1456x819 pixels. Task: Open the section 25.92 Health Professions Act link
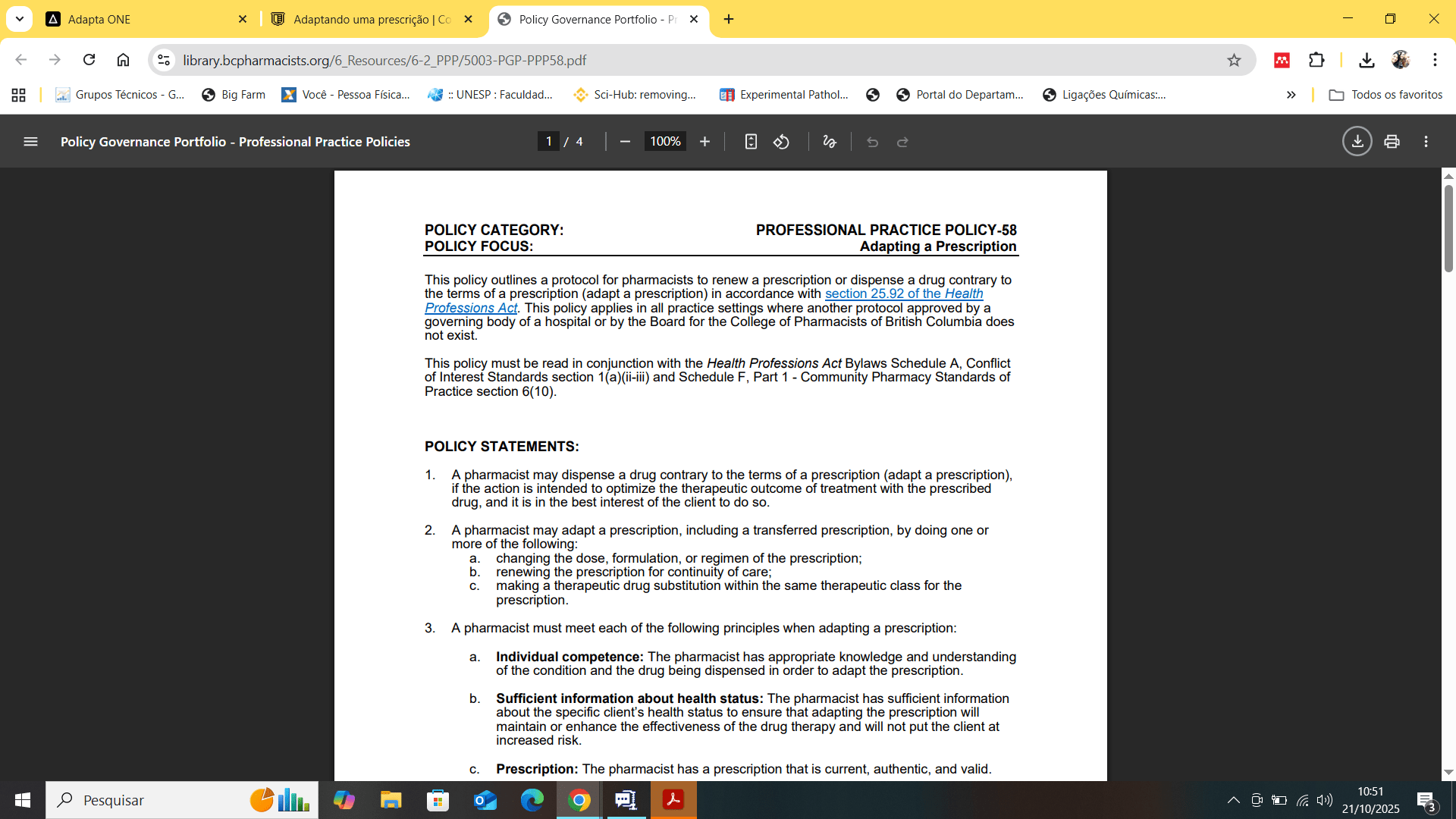[903, 294]
